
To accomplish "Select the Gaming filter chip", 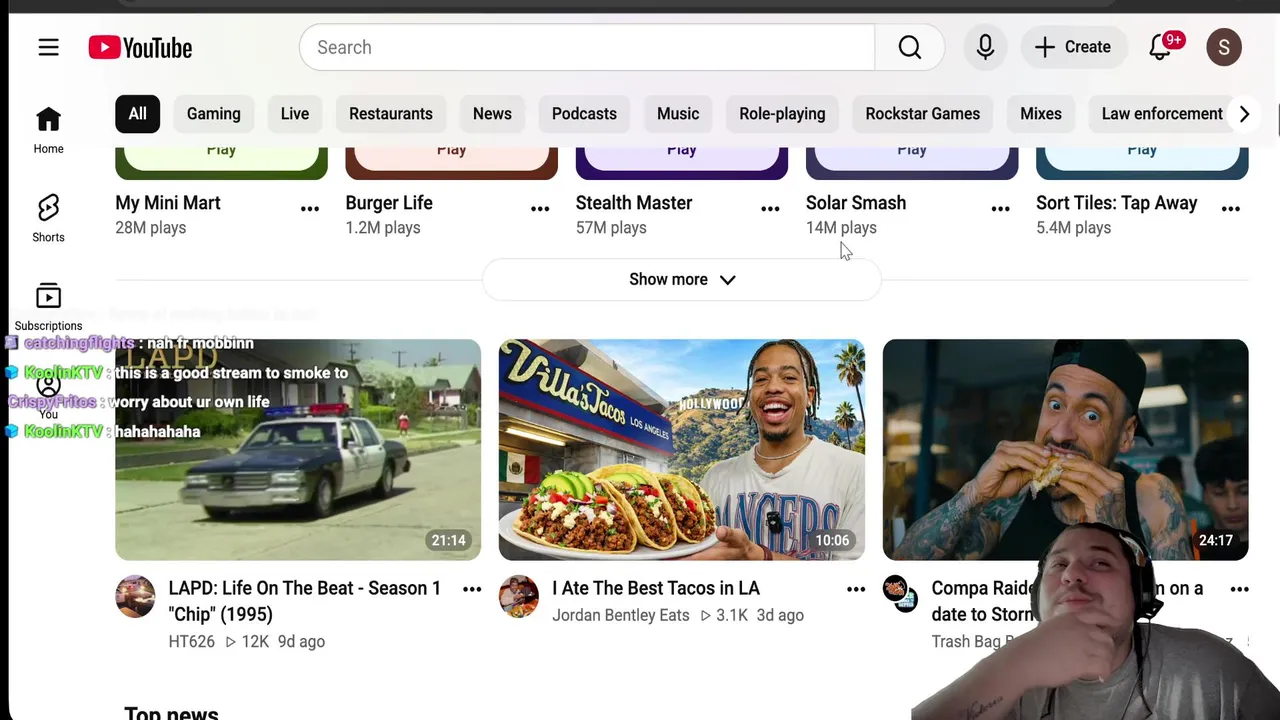I will [214, 114].
